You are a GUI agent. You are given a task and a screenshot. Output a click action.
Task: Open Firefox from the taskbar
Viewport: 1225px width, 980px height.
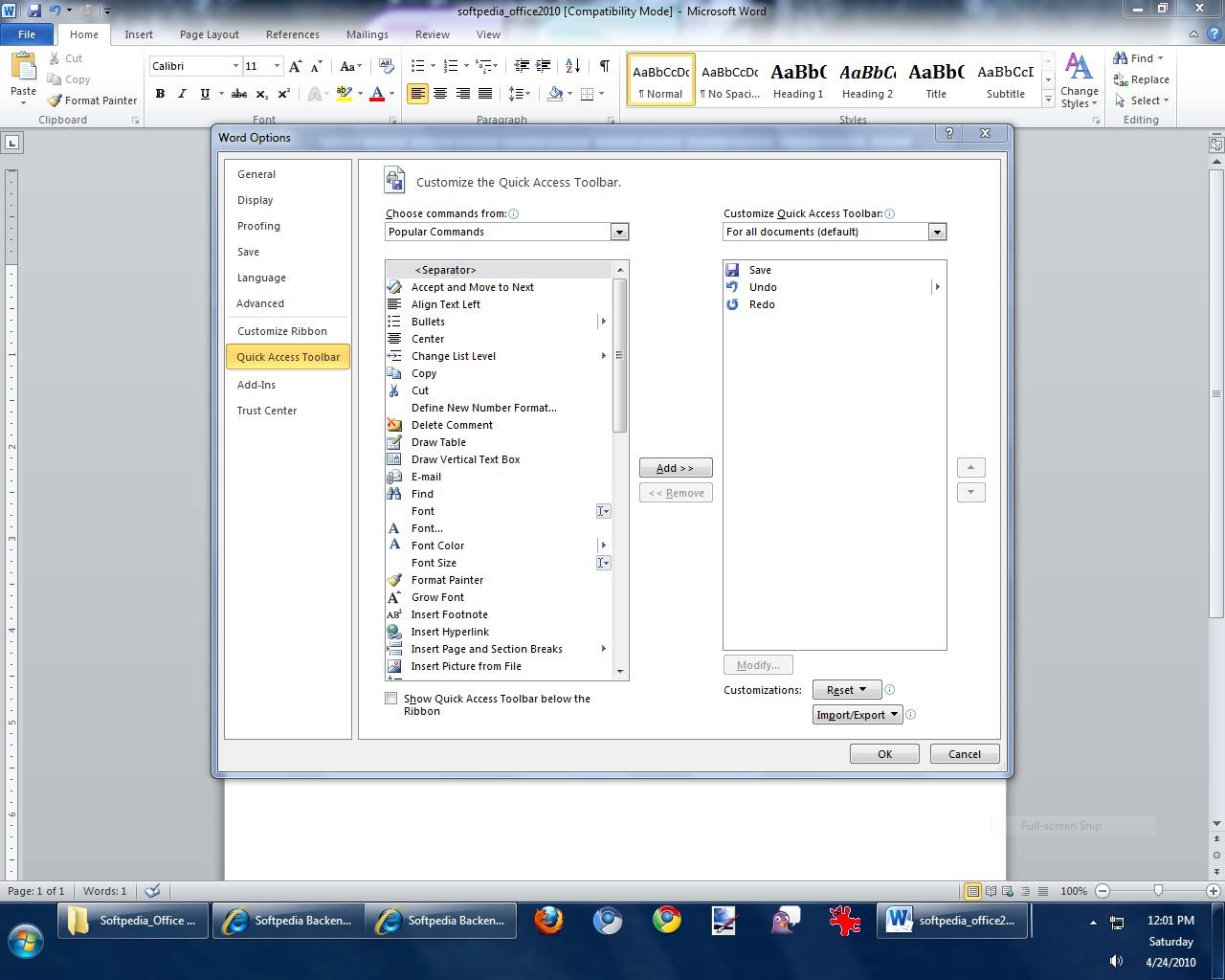pos(548,921)
